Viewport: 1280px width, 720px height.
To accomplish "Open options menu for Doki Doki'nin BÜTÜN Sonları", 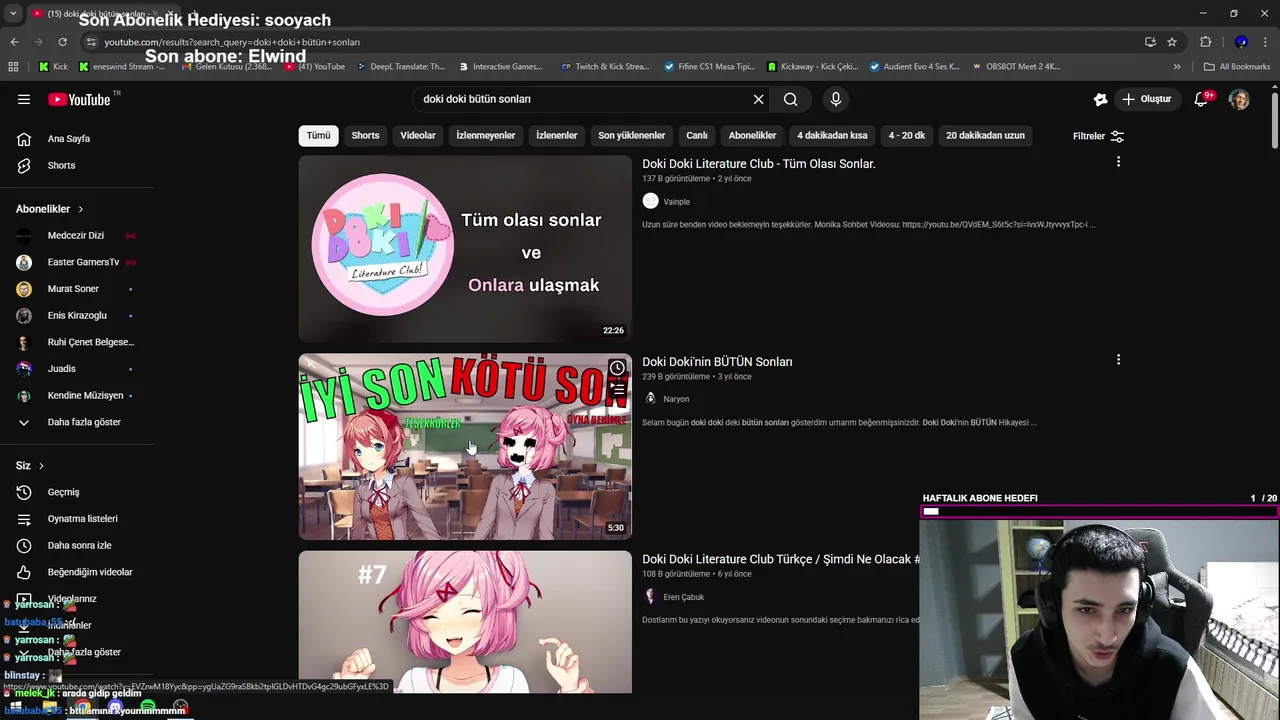I will 1118,360.
